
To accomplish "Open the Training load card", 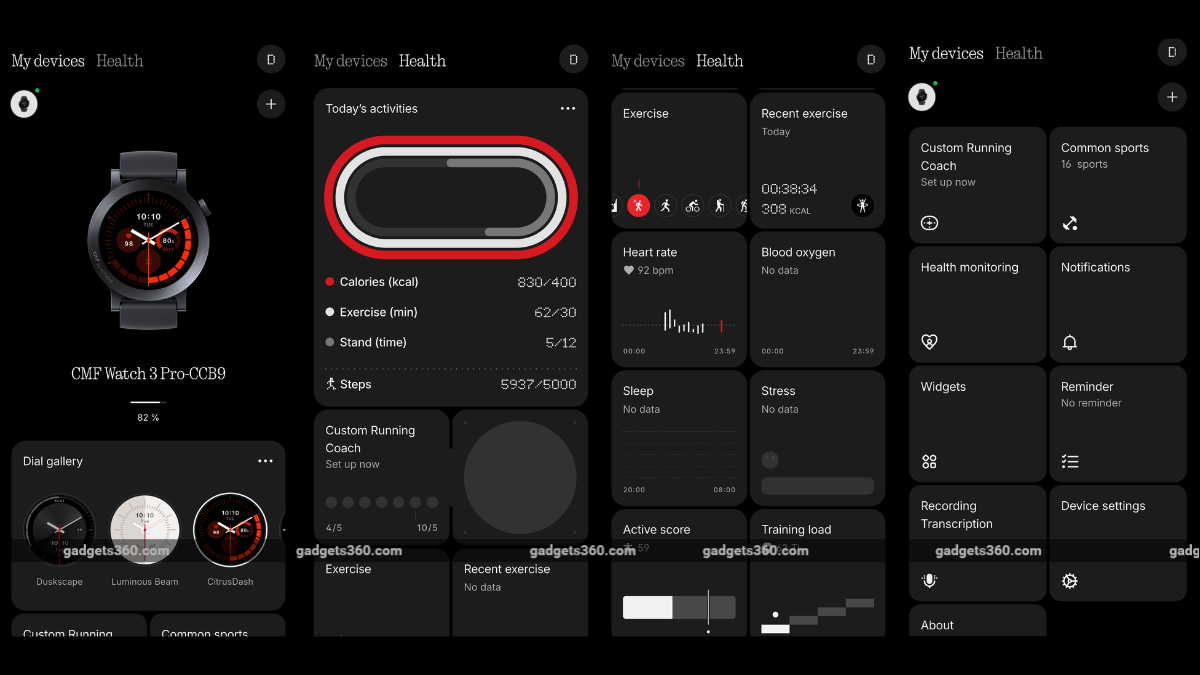I will pos(817,573).
